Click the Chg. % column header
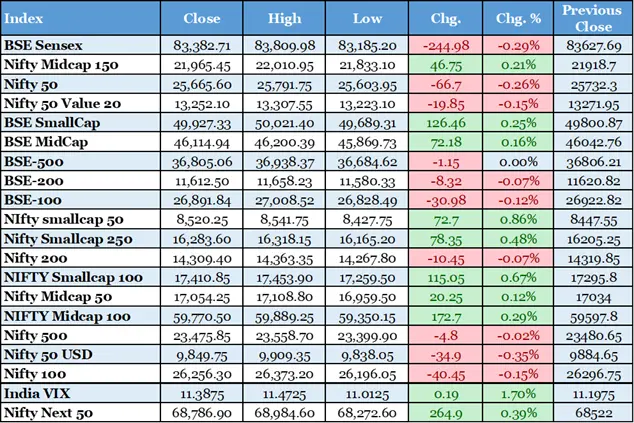Viewport: 634px width, 423px height. (x=516, y=18)
